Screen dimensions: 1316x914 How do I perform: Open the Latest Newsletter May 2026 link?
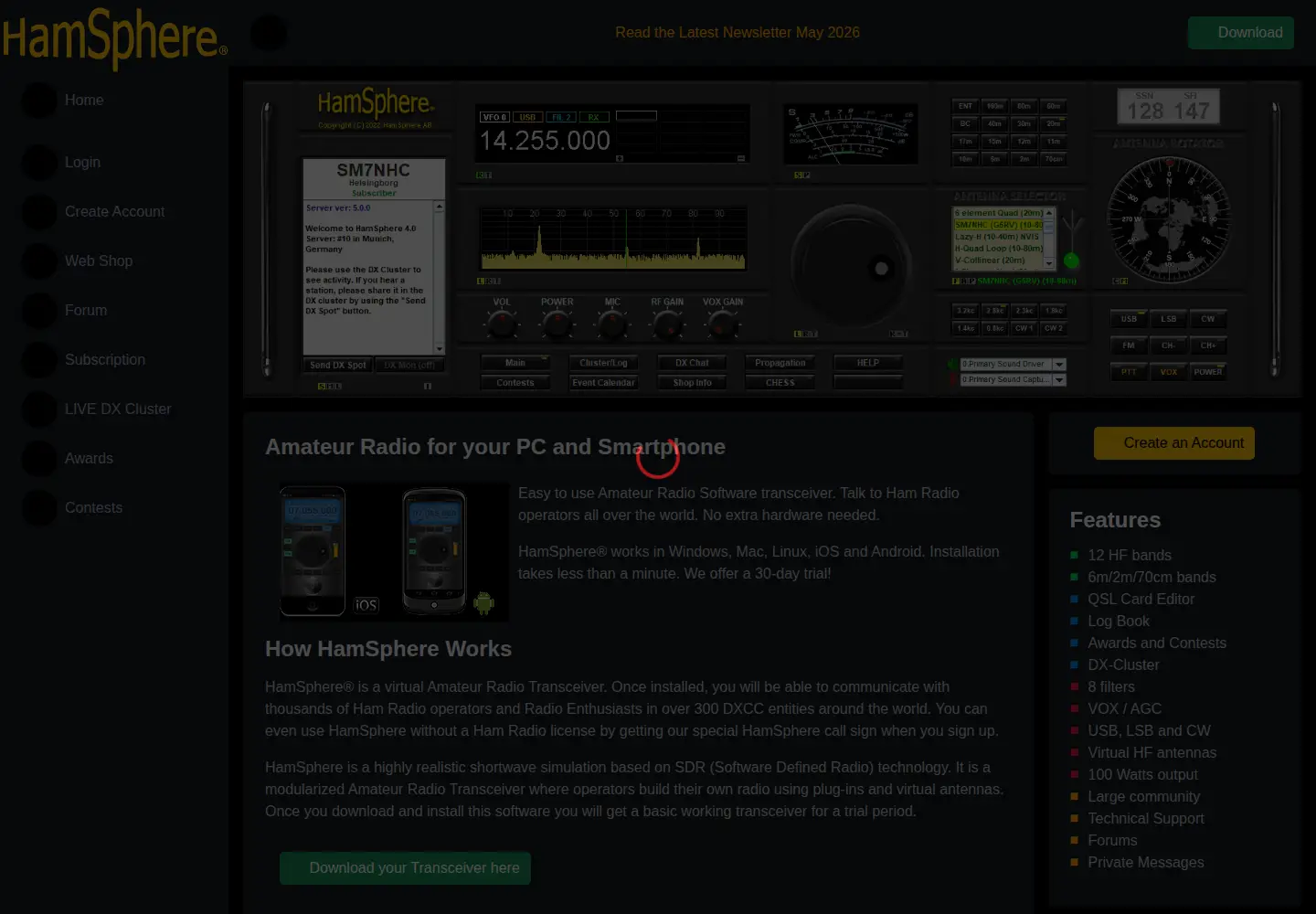pos(738,33)
